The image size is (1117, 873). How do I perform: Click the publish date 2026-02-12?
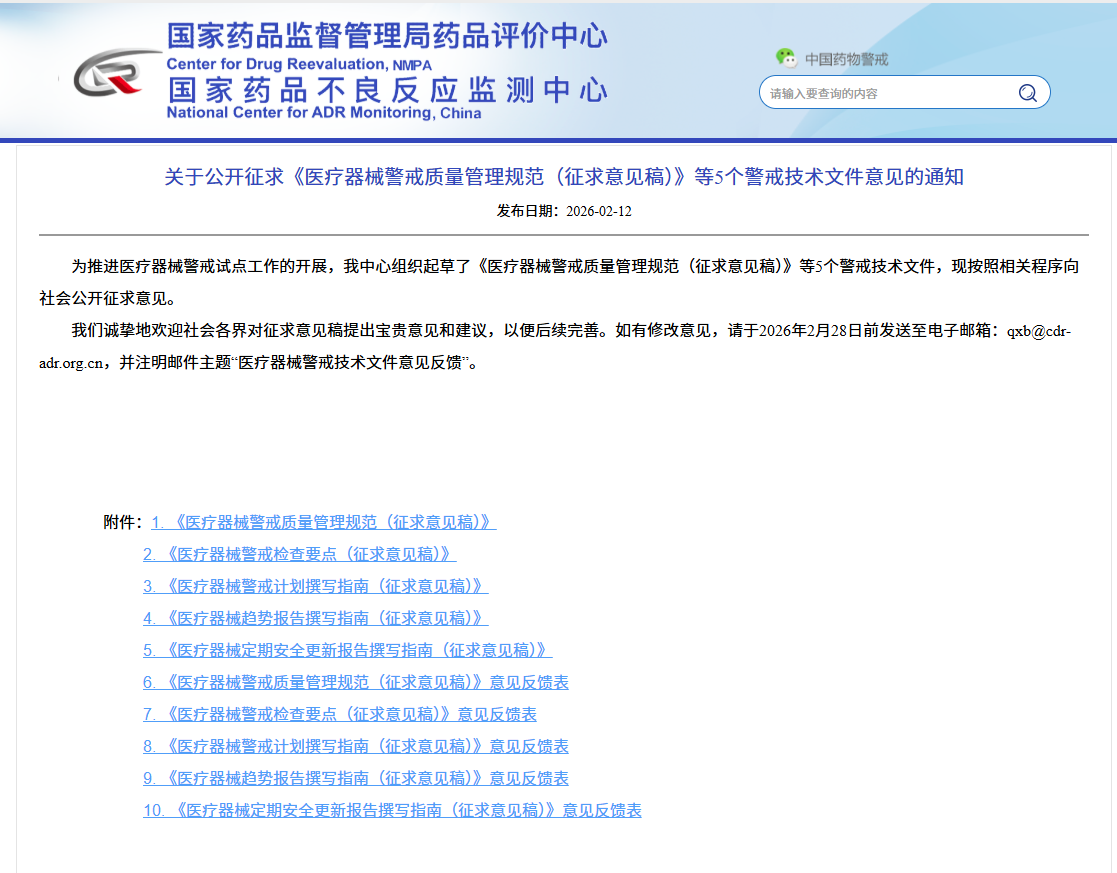(598, 211)
